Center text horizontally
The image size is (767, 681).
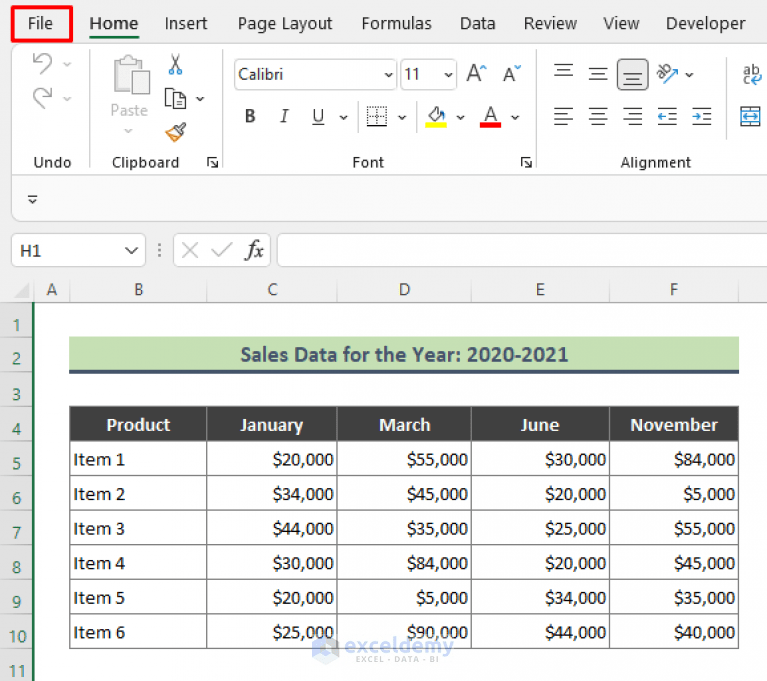point(598,116)
